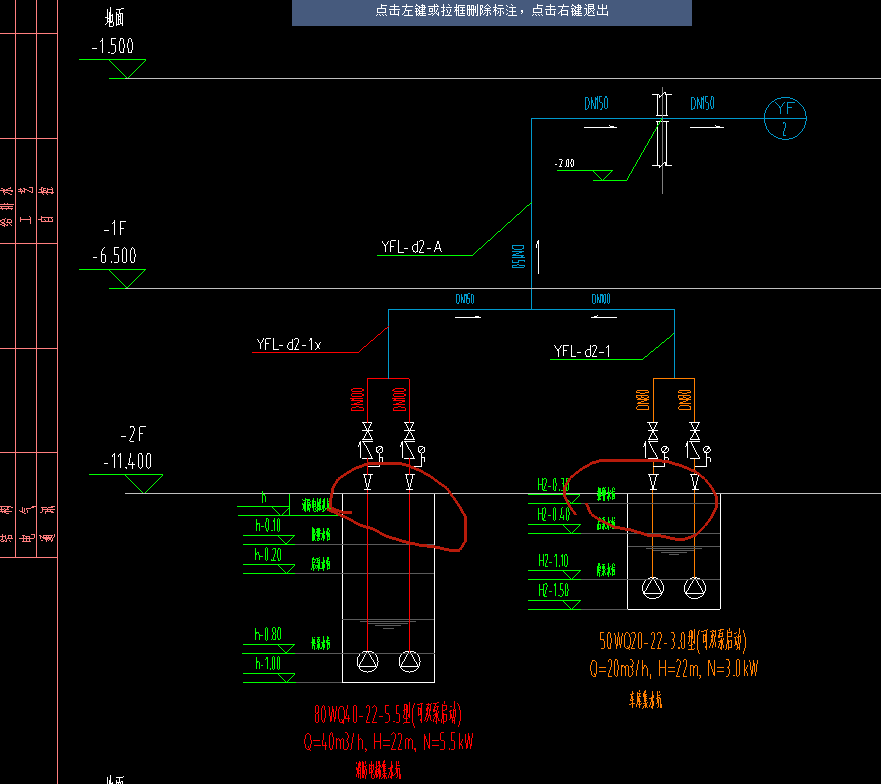Select left pump symbol in orange sump pit
Viewport: 881px width, 784px height.
point(653,588)
